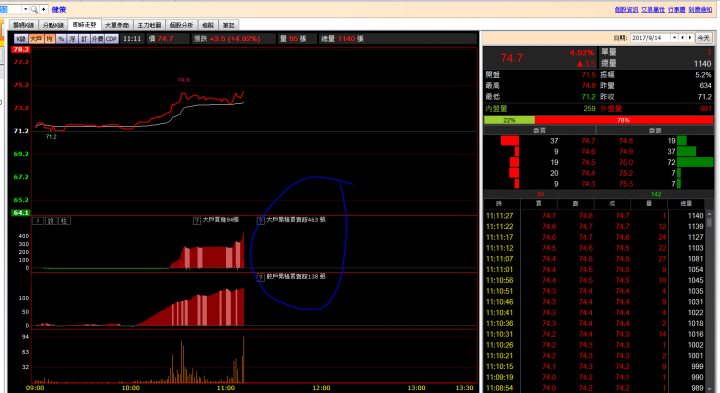
Task: Click the 柱 bar-style icon in indicator panel
Action: 64,221
